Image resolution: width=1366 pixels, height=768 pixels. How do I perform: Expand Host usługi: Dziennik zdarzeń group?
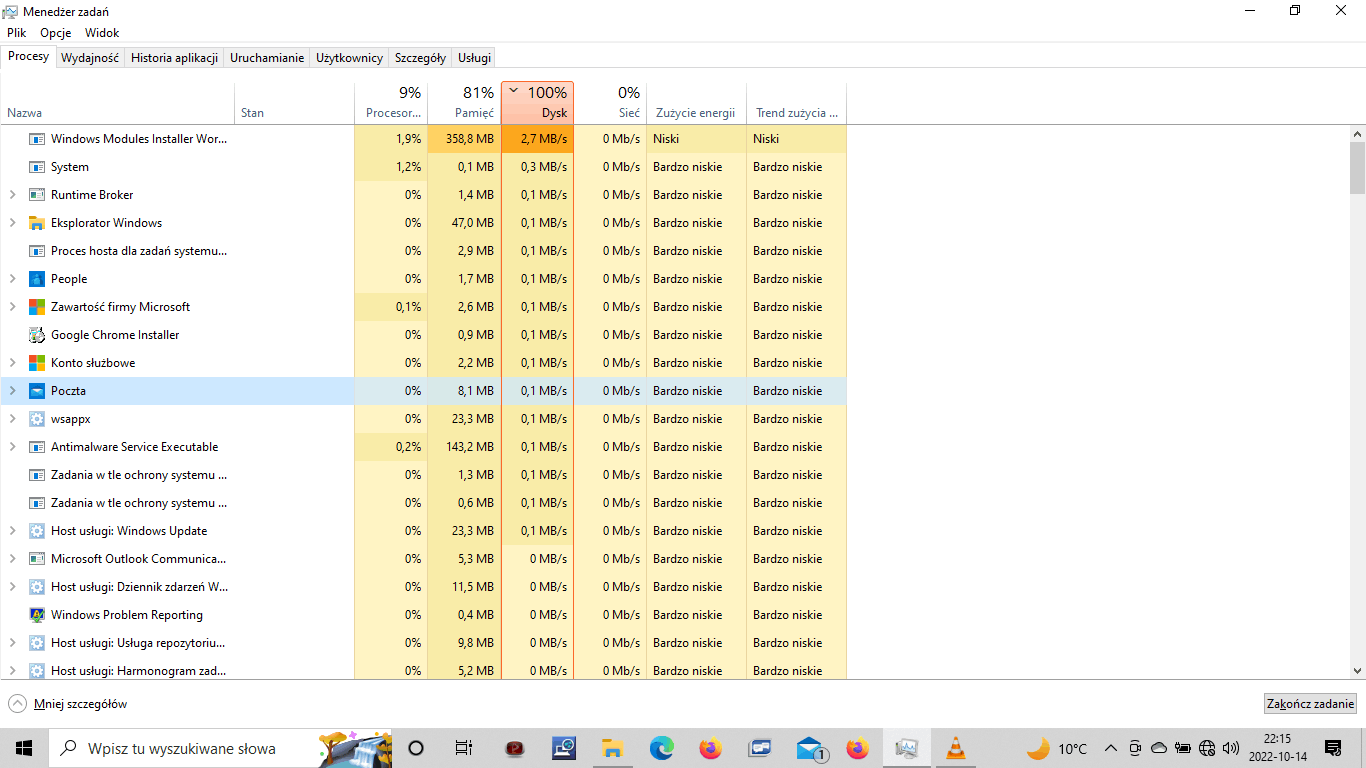(x=12, y=587)
